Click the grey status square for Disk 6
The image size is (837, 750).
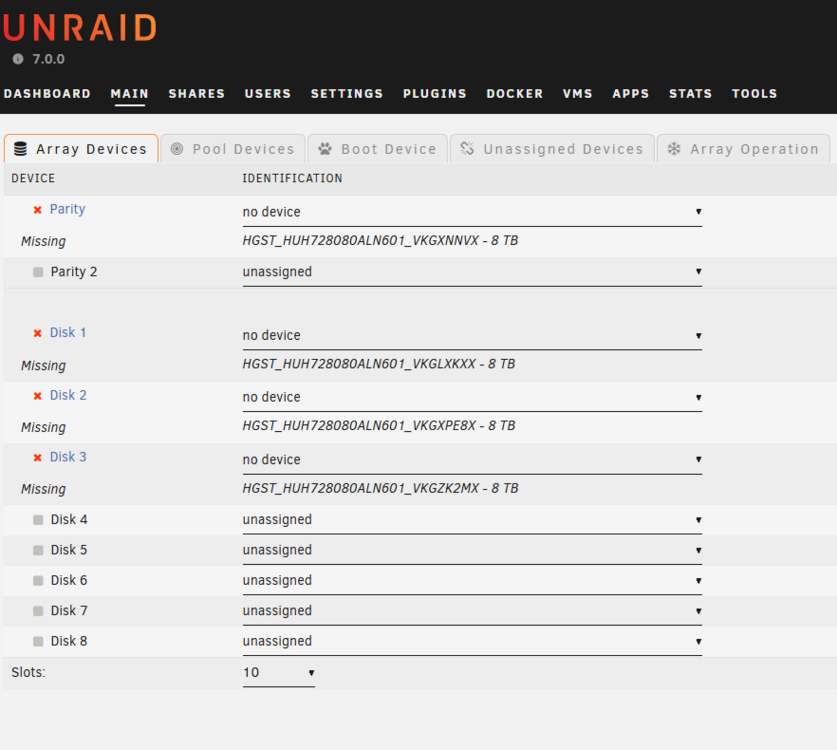(x=38, y=581)
